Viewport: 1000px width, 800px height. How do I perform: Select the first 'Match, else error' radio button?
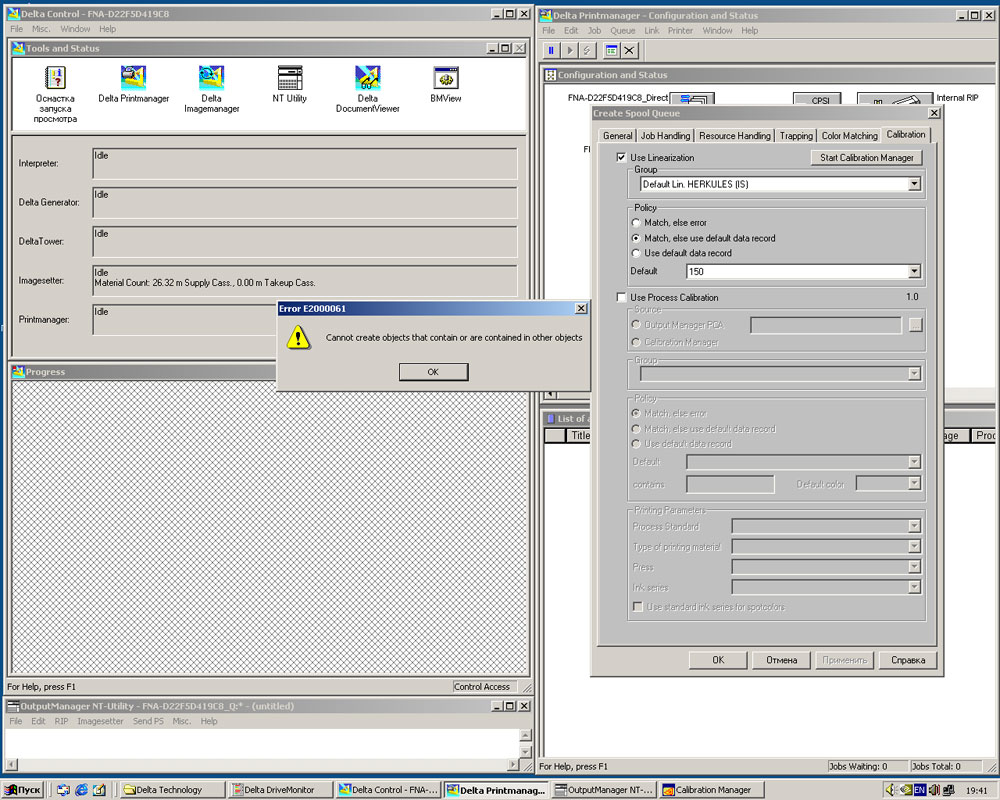coord(635,223)
